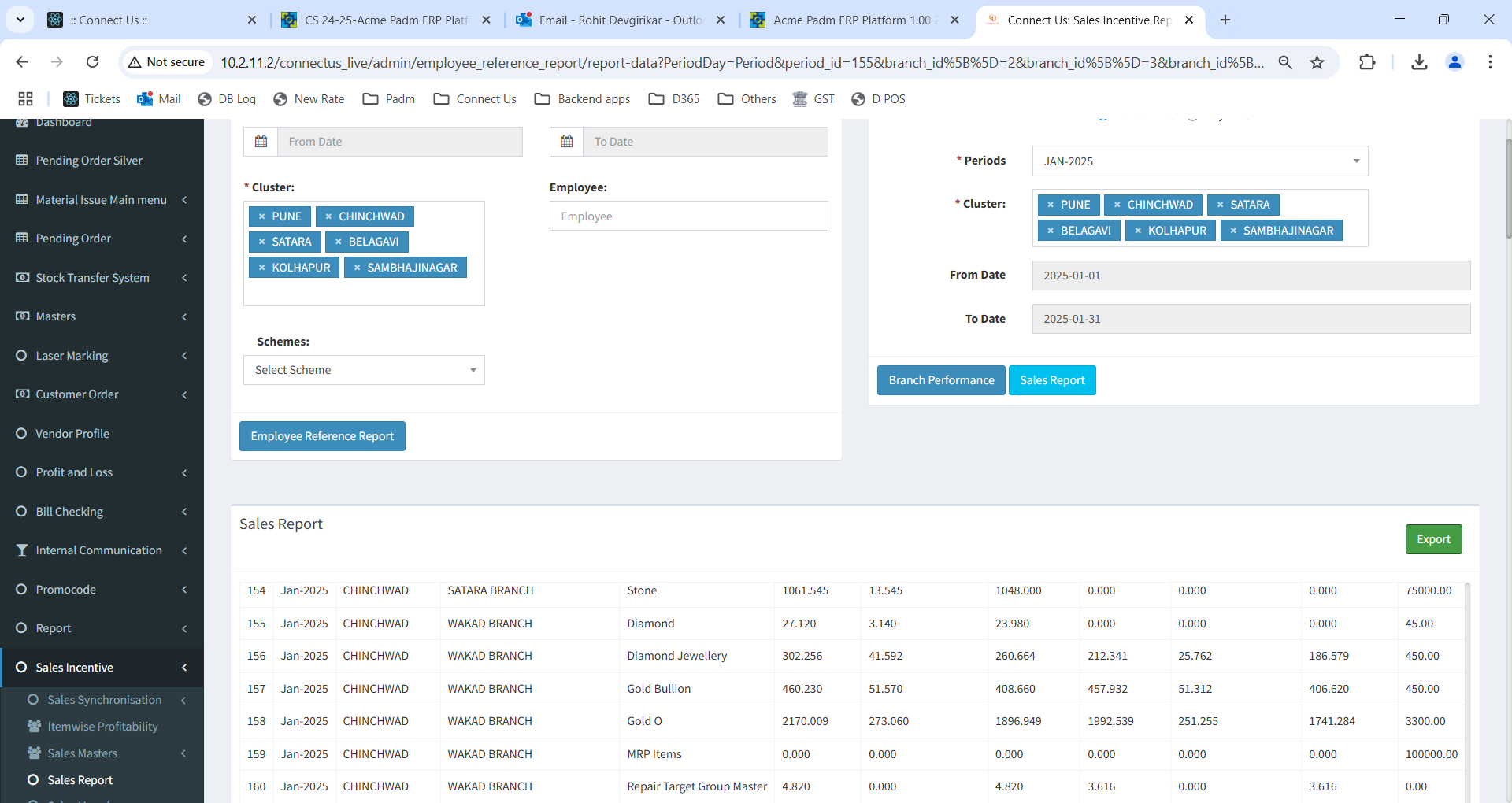Screen dimensions: 1512x803
Task: Click 'Repair Target Group Master' cell in row 160
Action: pos(697,786)
